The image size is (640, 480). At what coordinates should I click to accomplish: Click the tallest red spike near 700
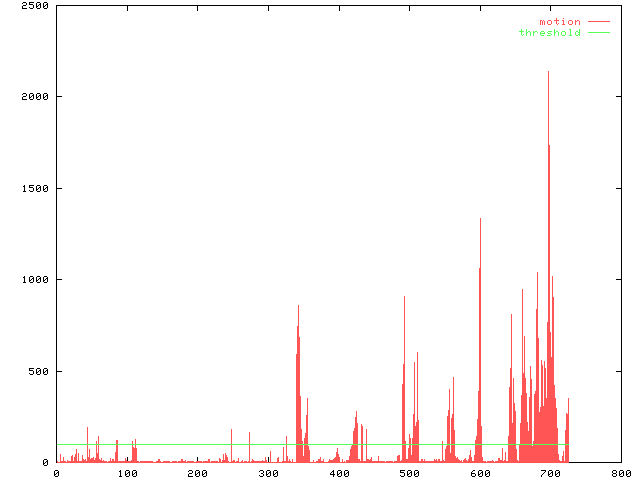[x=548, y=75]
